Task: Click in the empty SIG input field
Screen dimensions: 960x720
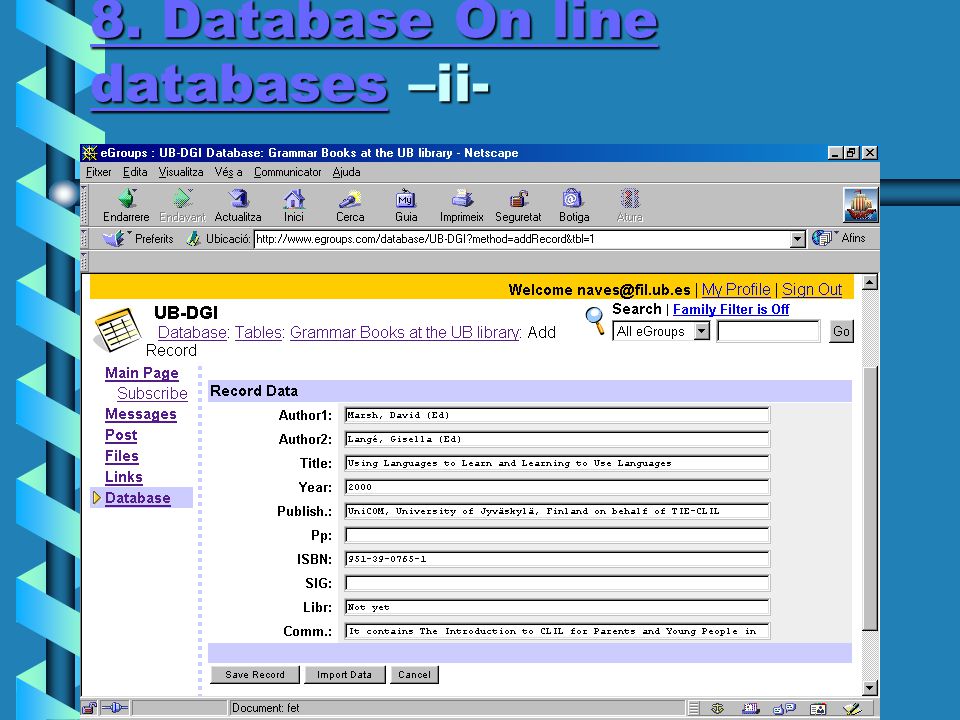Action: point(557,583)
